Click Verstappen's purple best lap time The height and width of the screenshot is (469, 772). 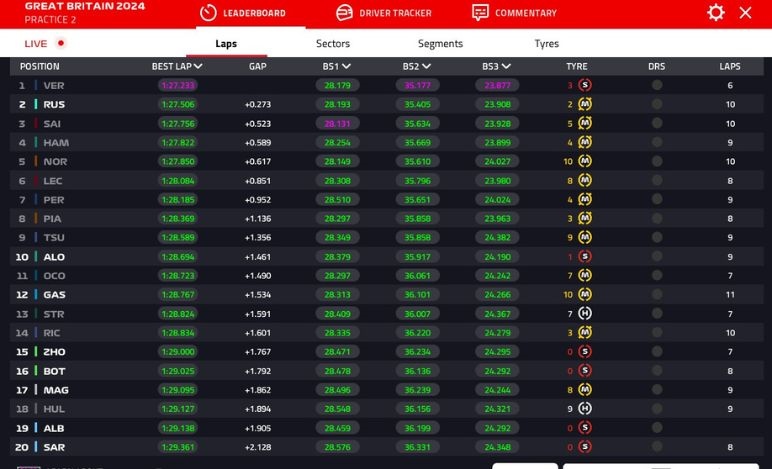point(177,86)
